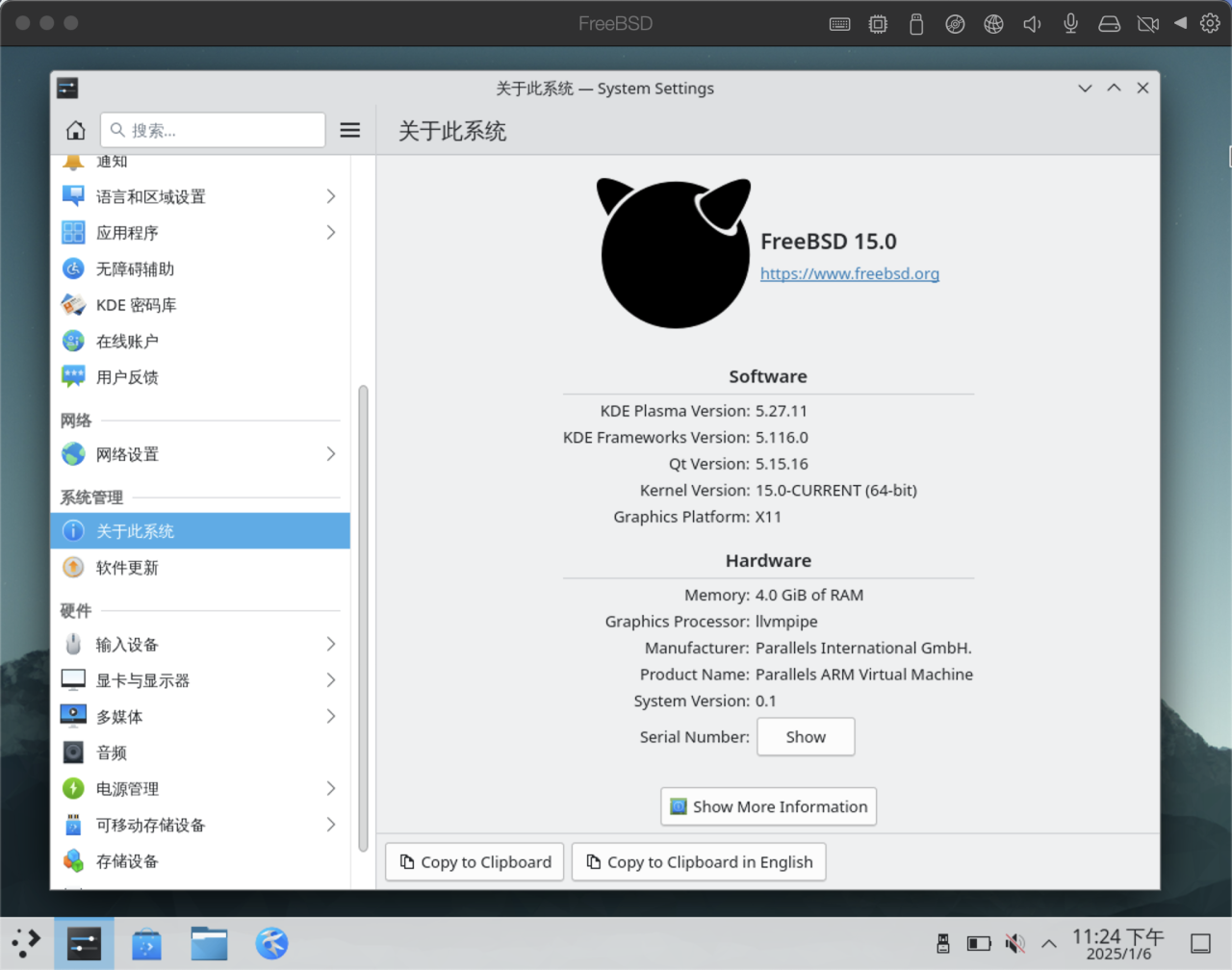Open the hamburger menu next to search
This screenshot has height=970, width=1232.
point(350,130)
